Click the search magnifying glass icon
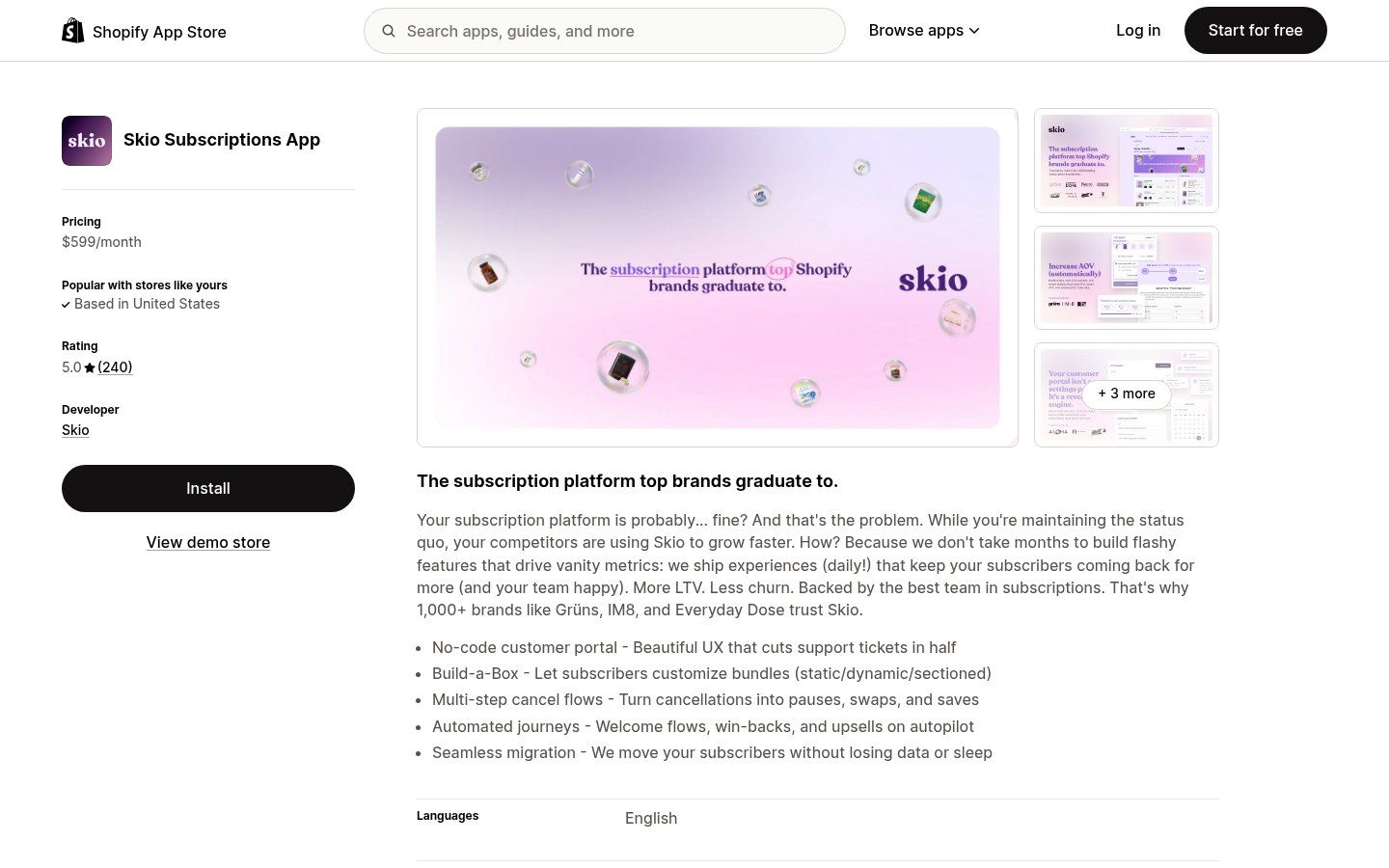 click(389, 31)
